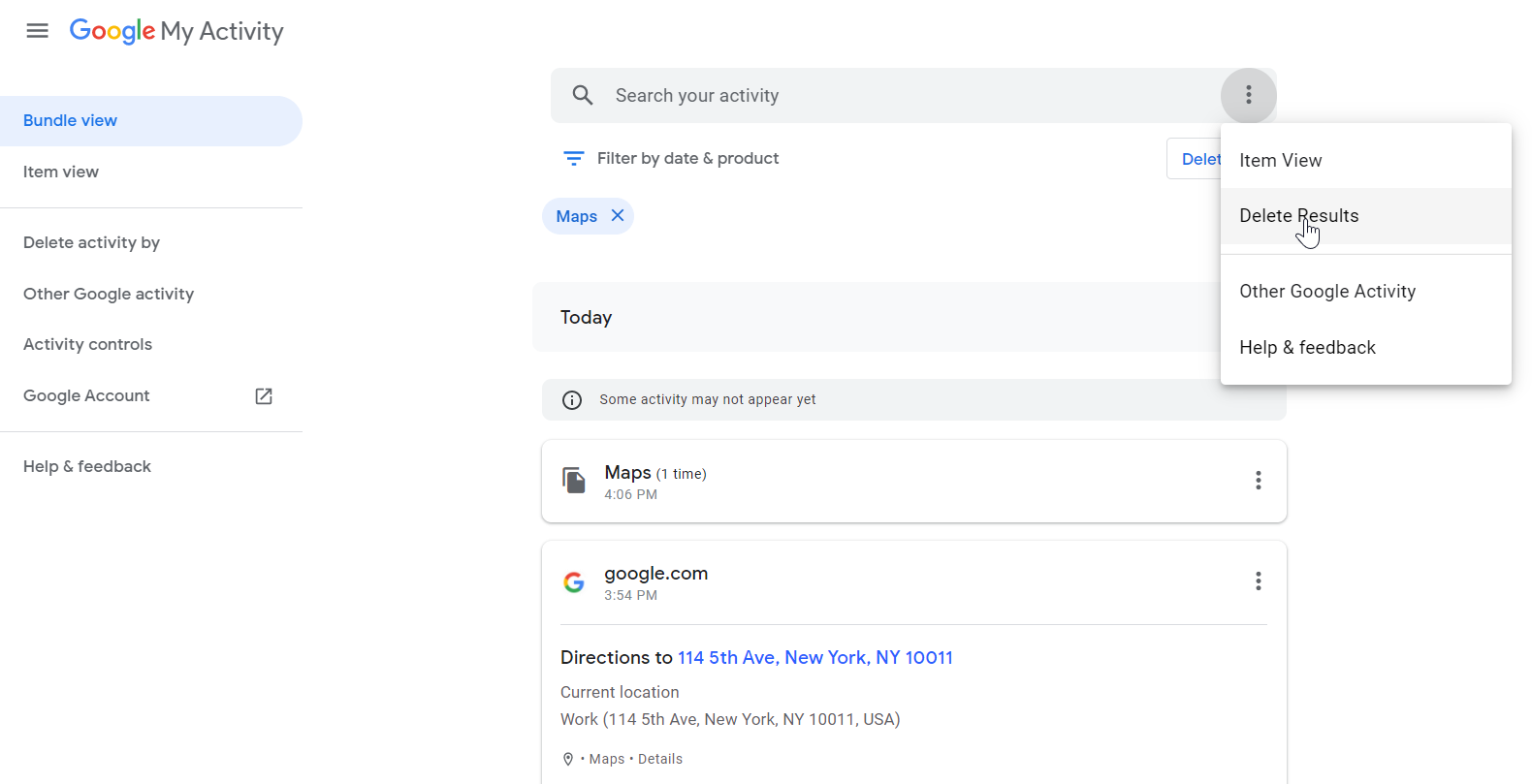
Task: Click the Work address line text
Action: pos(730,719)
